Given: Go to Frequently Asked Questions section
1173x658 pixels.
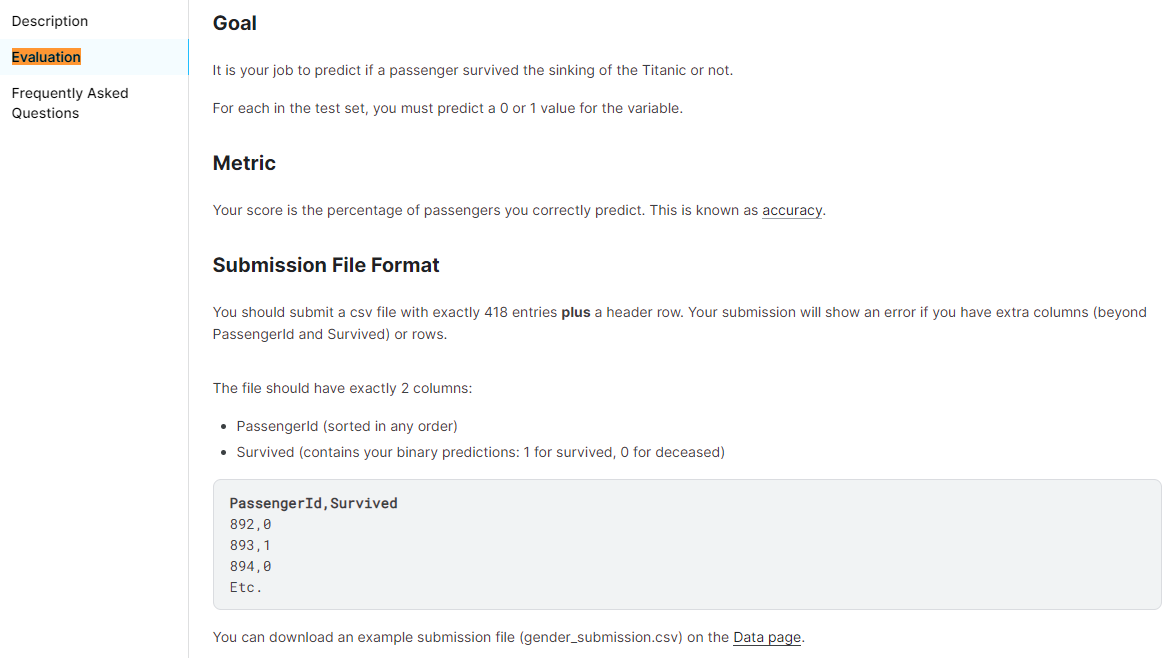Looking at the screenshot, I should (x=70, y=103).
